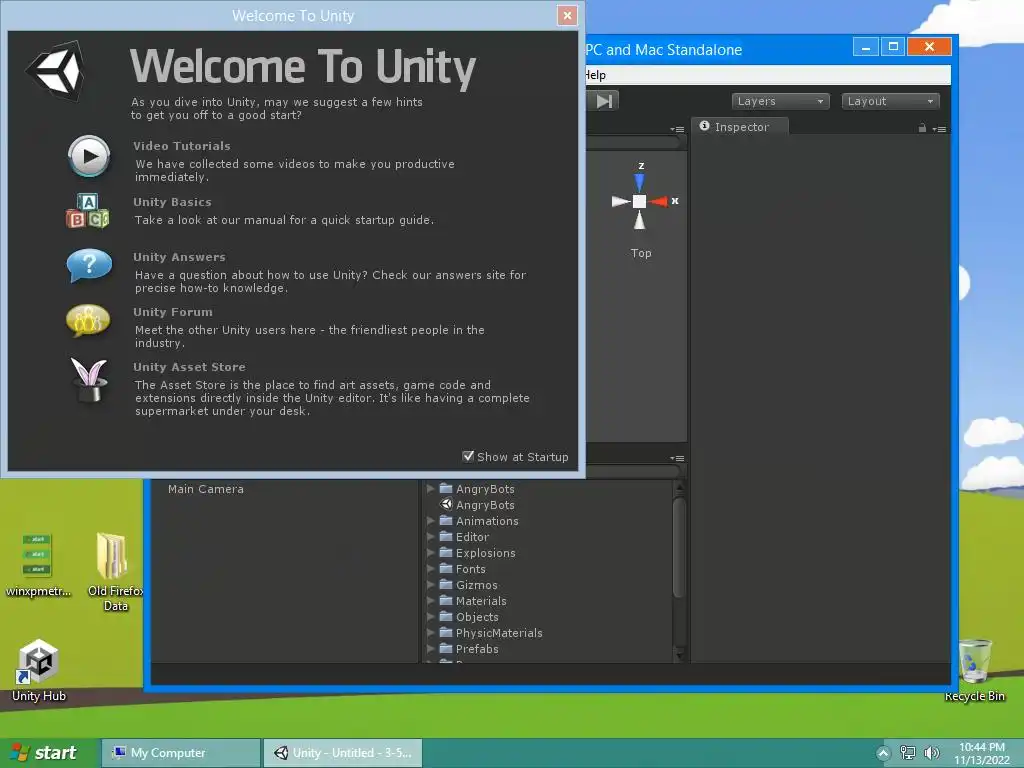The height and width of the screenshot is (768, 1024).
Task: Click the volume speaker tray icon
Action: tap(932, 753)
